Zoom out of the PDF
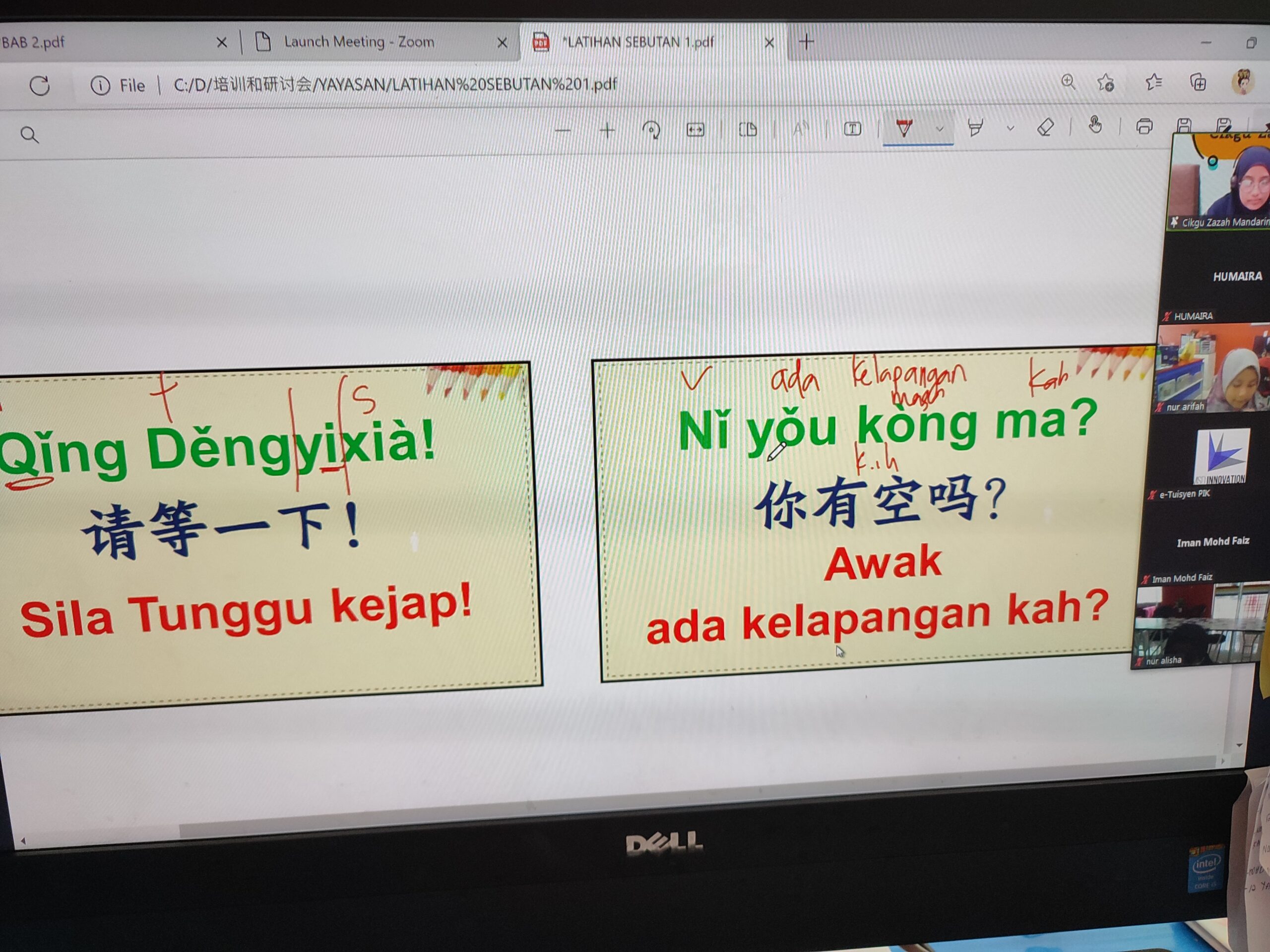The height and width of the screenshot is (952, 1270). point(563,131)
